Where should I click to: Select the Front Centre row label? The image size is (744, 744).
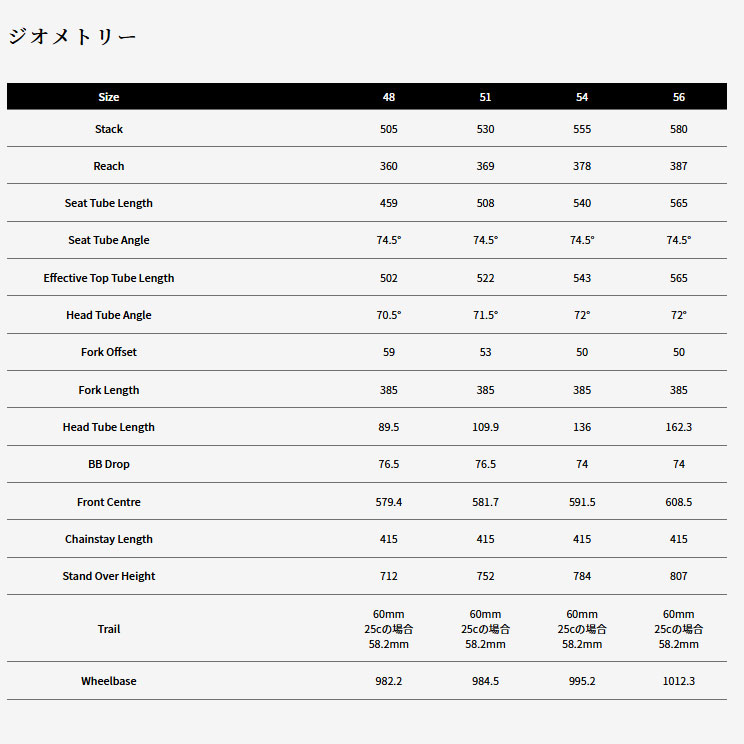109,502
